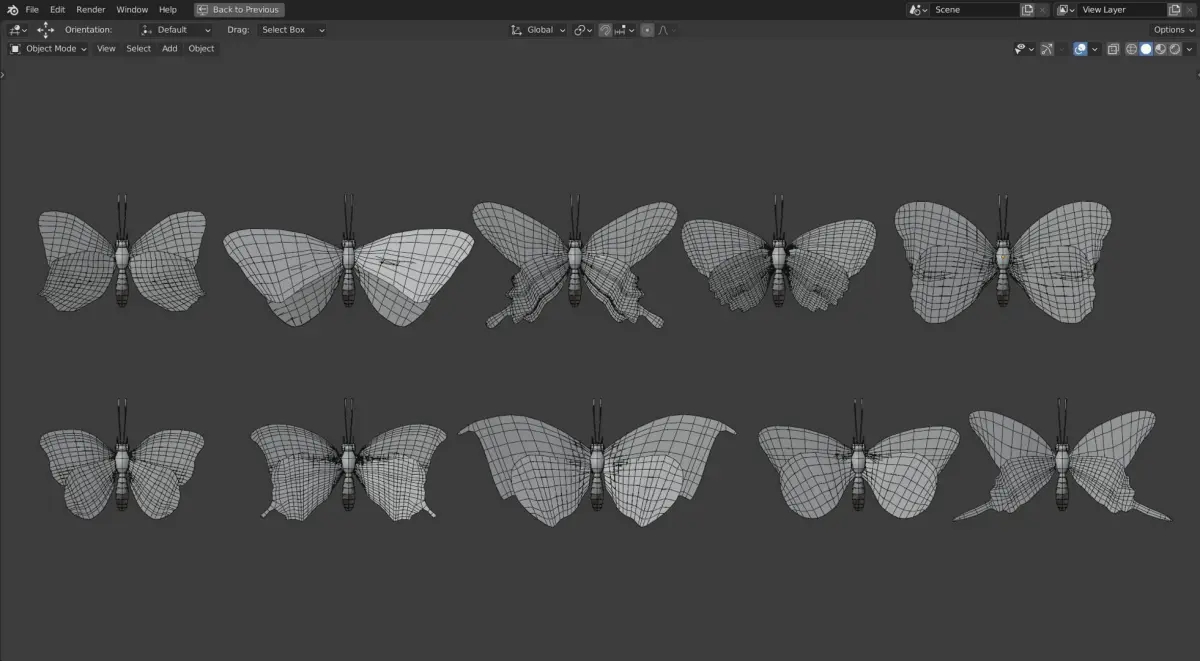
Task: Open the Orientation Default dropdown
Action: (x=176, y=30)
